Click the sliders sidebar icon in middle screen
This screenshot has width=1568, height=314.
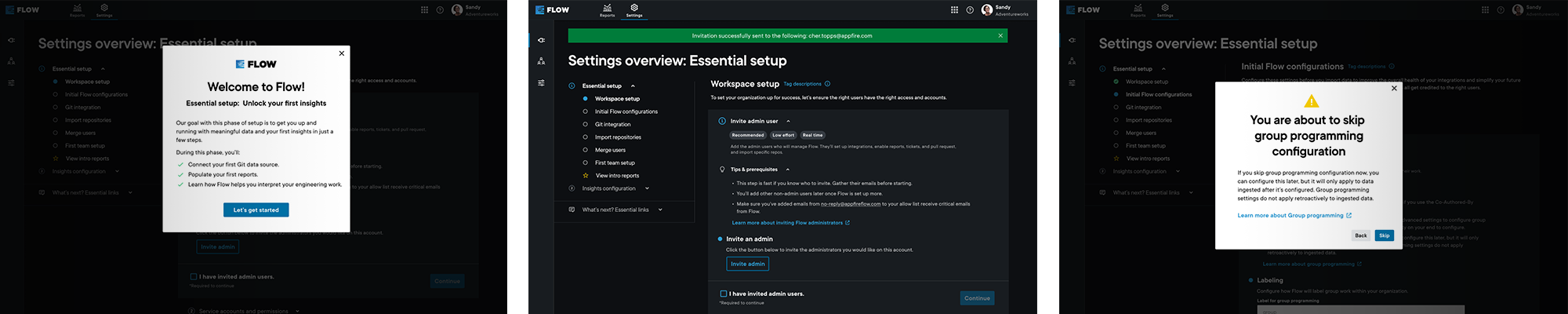pos(541,82)
